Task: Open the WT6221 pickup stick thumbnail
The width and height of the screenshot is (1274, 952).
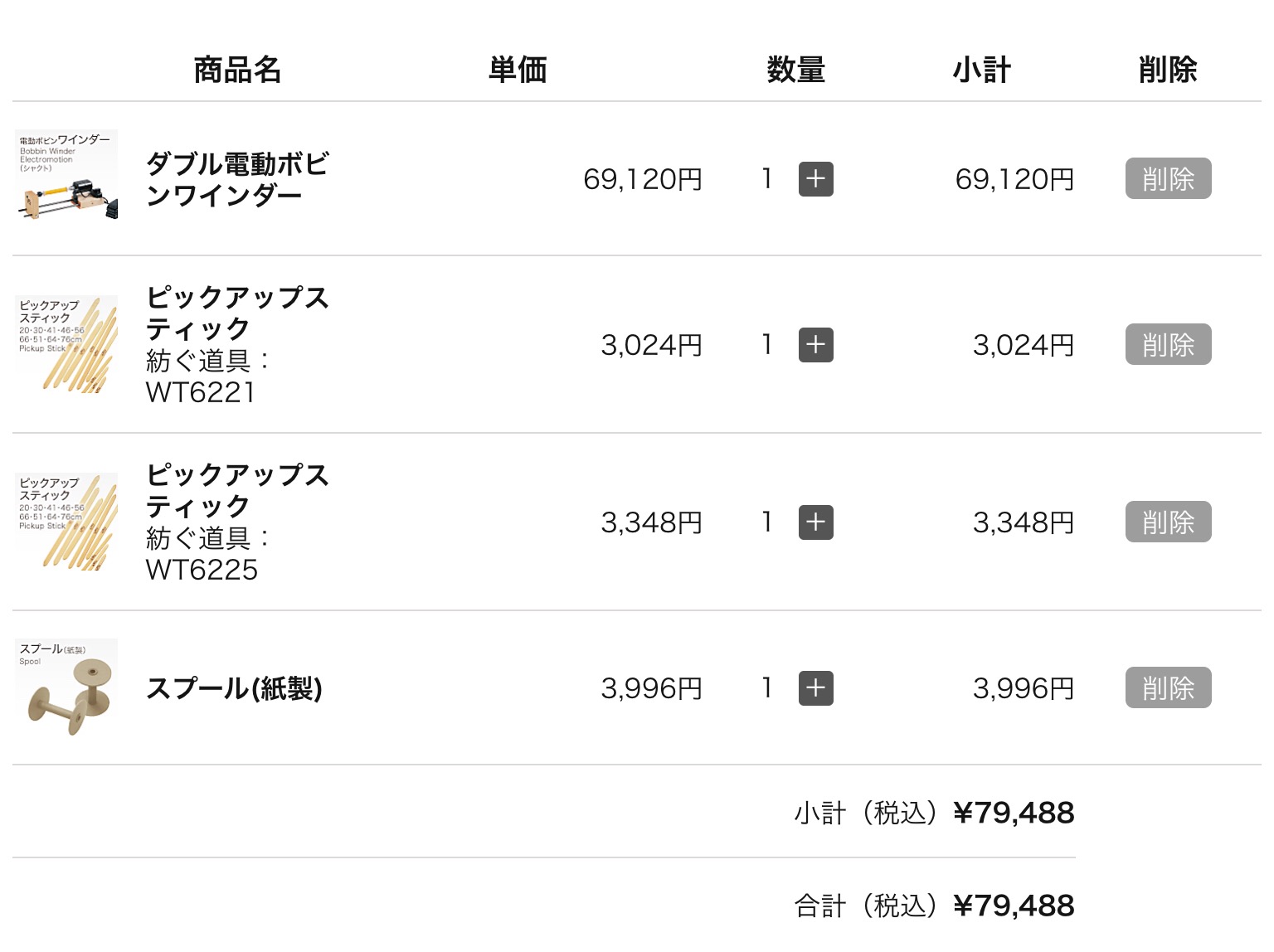Action: pyautogui.click(x=66, y=345)
